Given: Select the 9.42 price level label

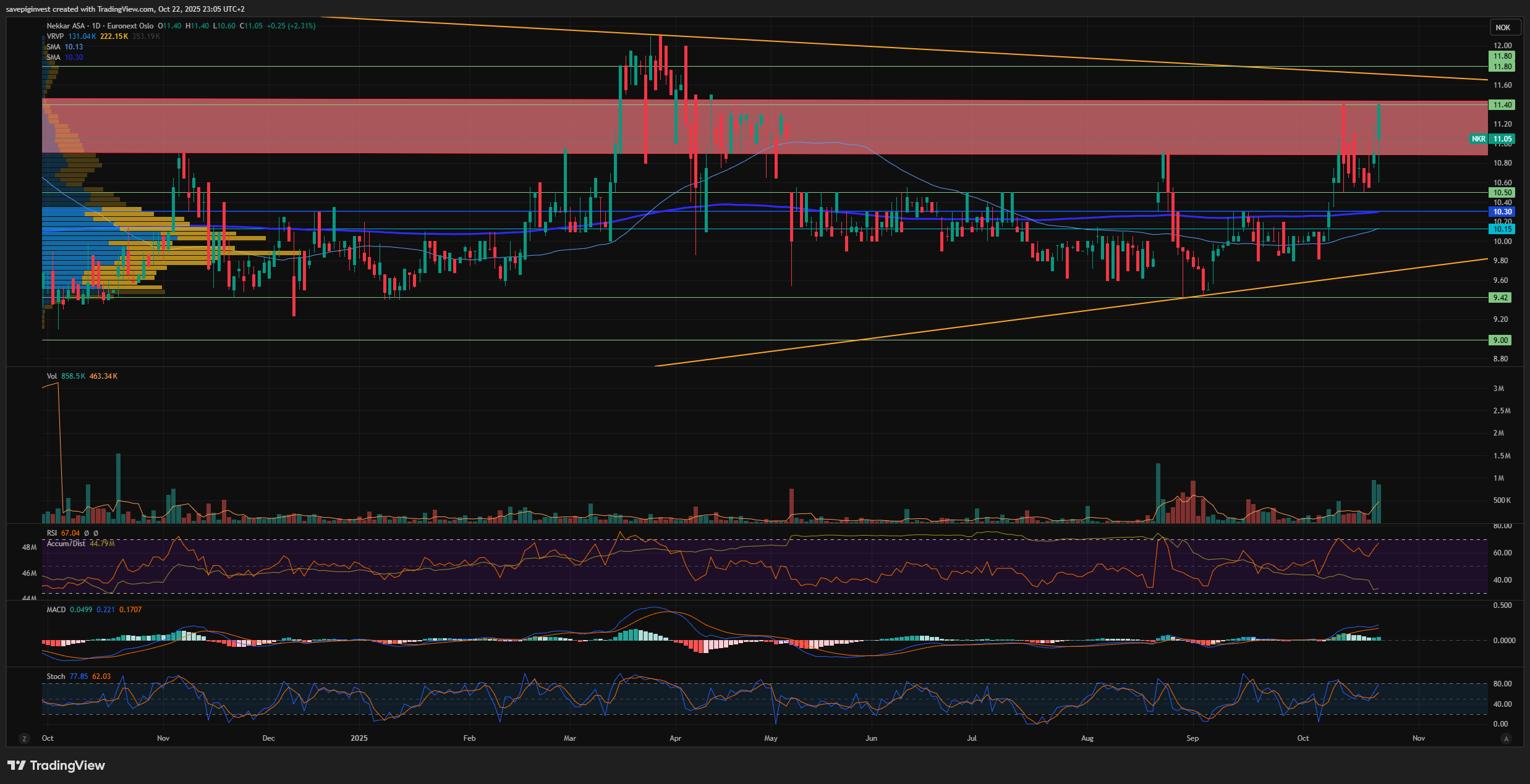Looking at the screenshot, I should [x=1500, y=298].
